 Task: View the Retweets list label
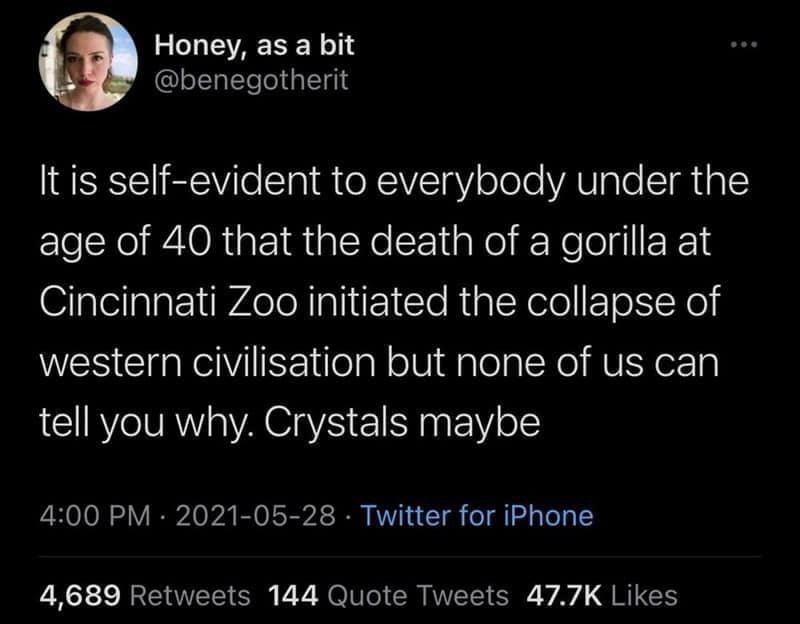pyautogui.click(x=192, y=596)
